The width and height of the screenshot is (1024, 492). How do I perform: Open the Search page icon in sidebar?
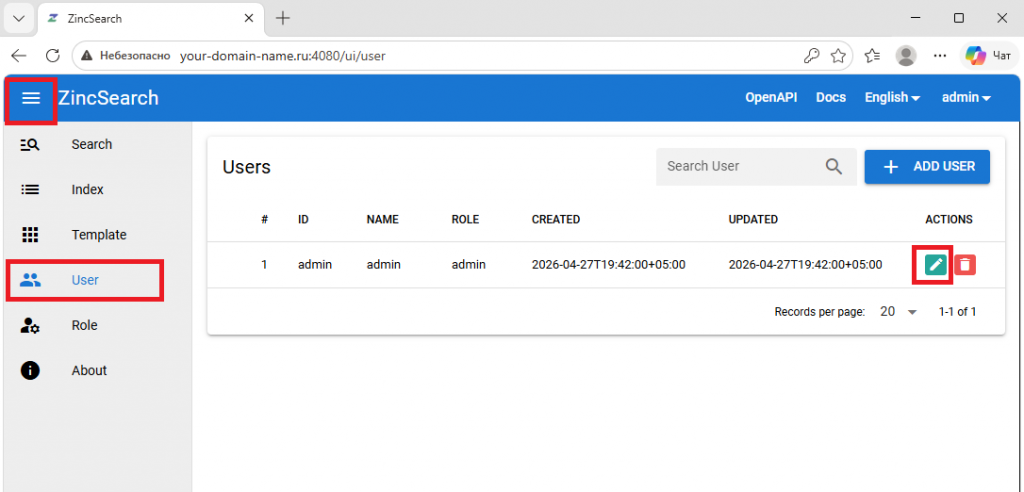click(30, 144)
